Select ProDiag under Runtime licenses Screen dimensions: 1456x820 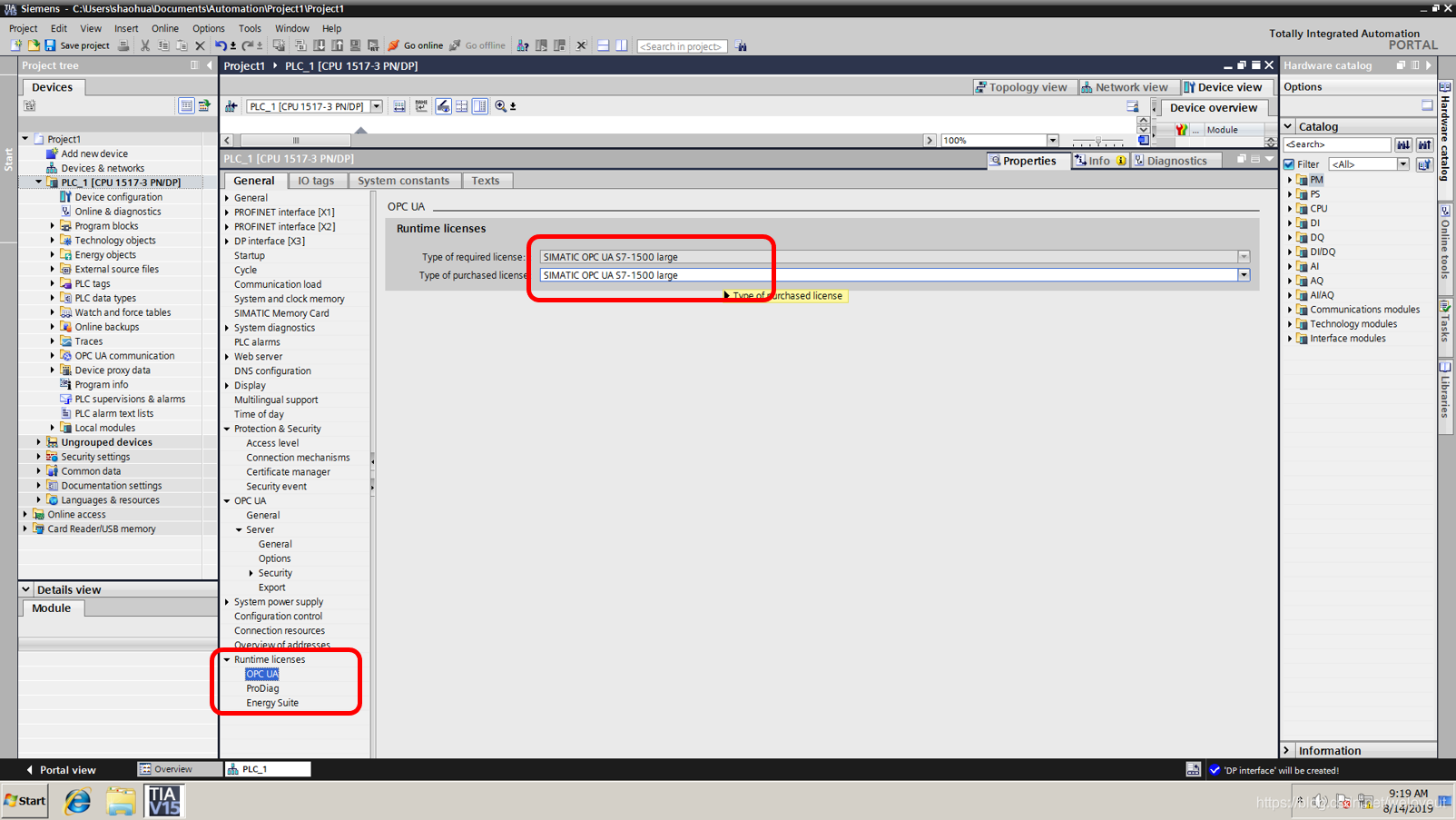point(262,688)
